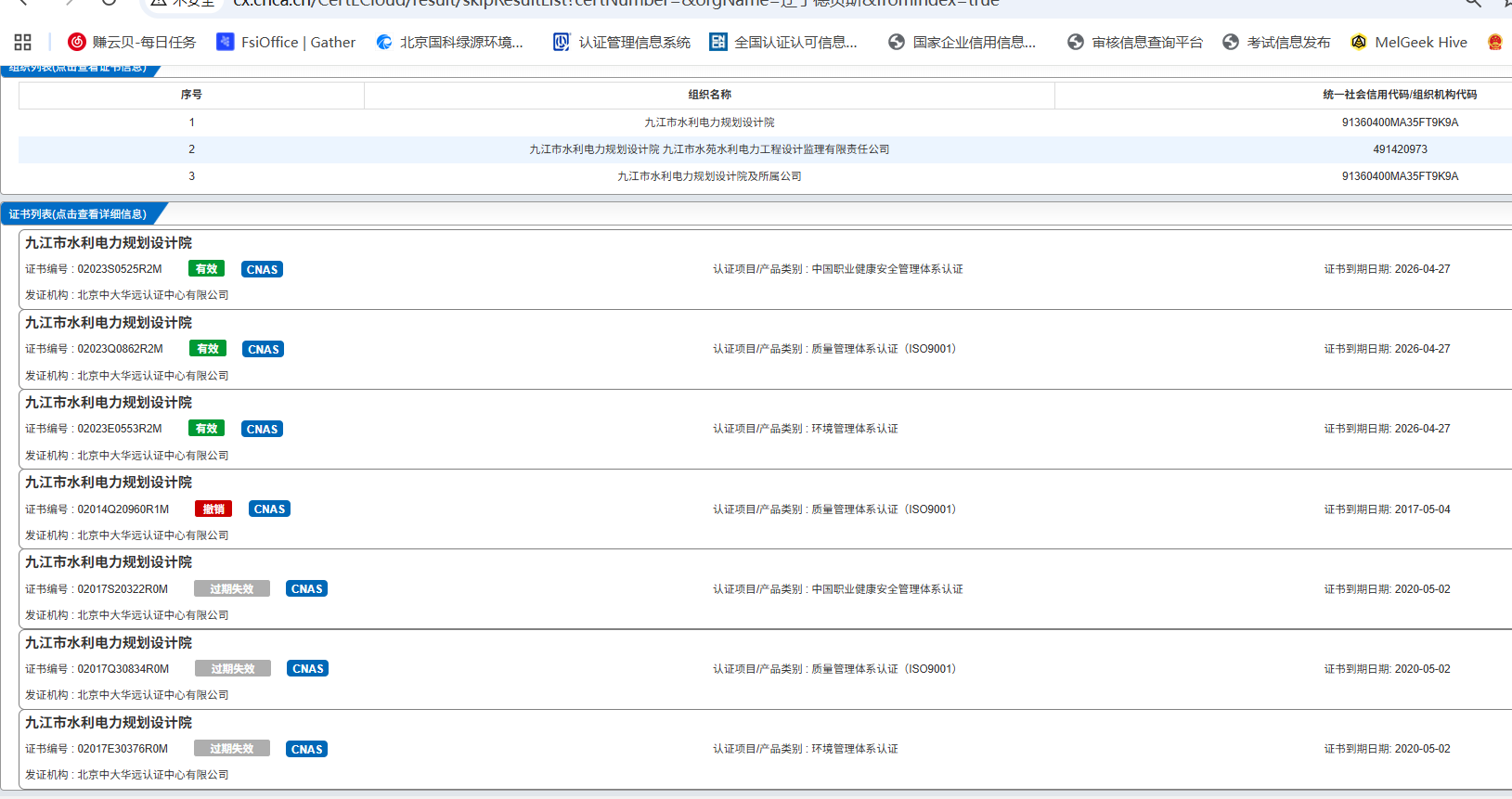The width and height of the screenshot is (1512, 799).
Task: Select organization 九江市水利电力规划设计院及所属公司
Action: tap(710, 176)
